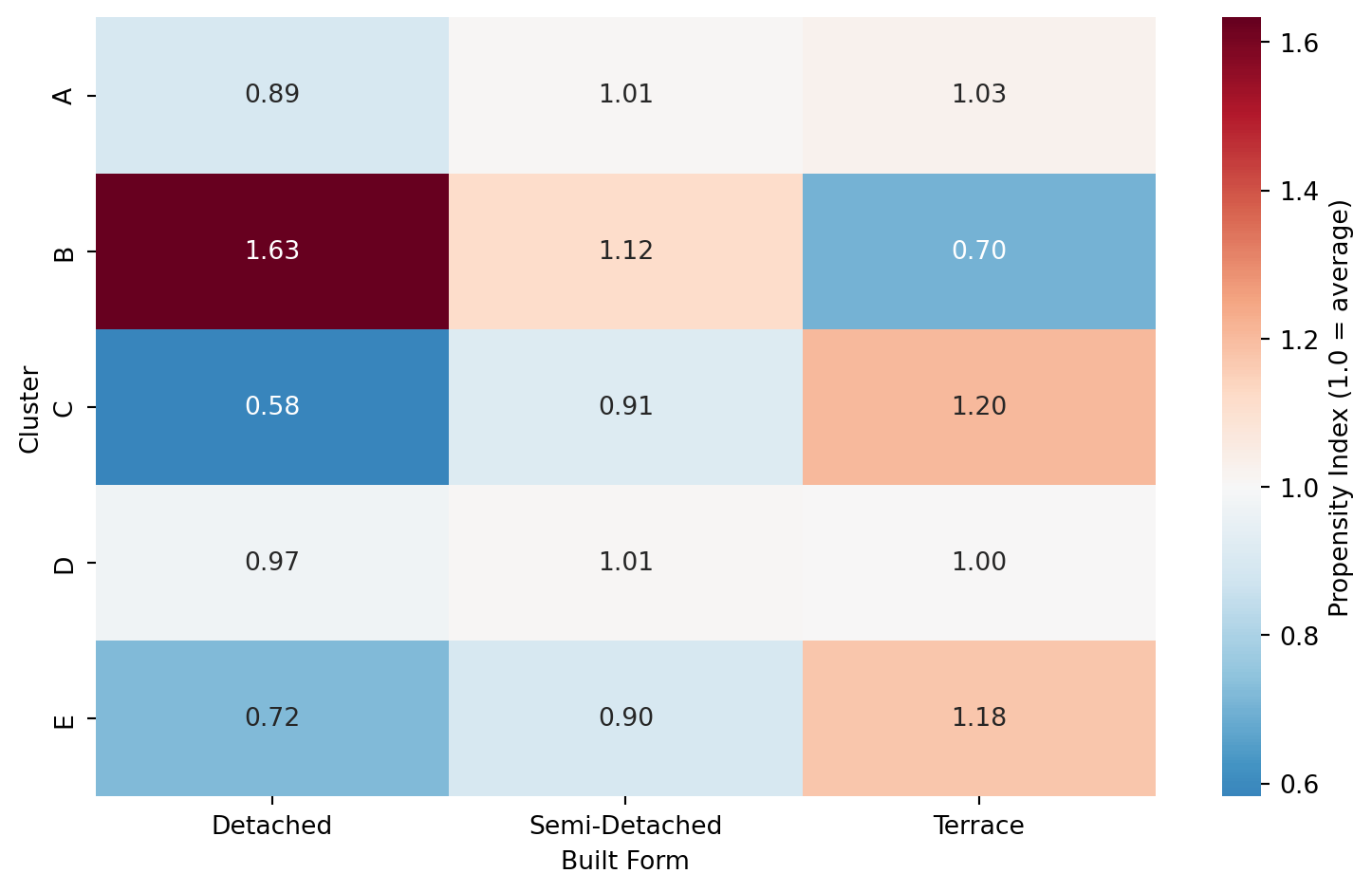Click the 1.4 tick label on the colorbar

point(1298,192)
